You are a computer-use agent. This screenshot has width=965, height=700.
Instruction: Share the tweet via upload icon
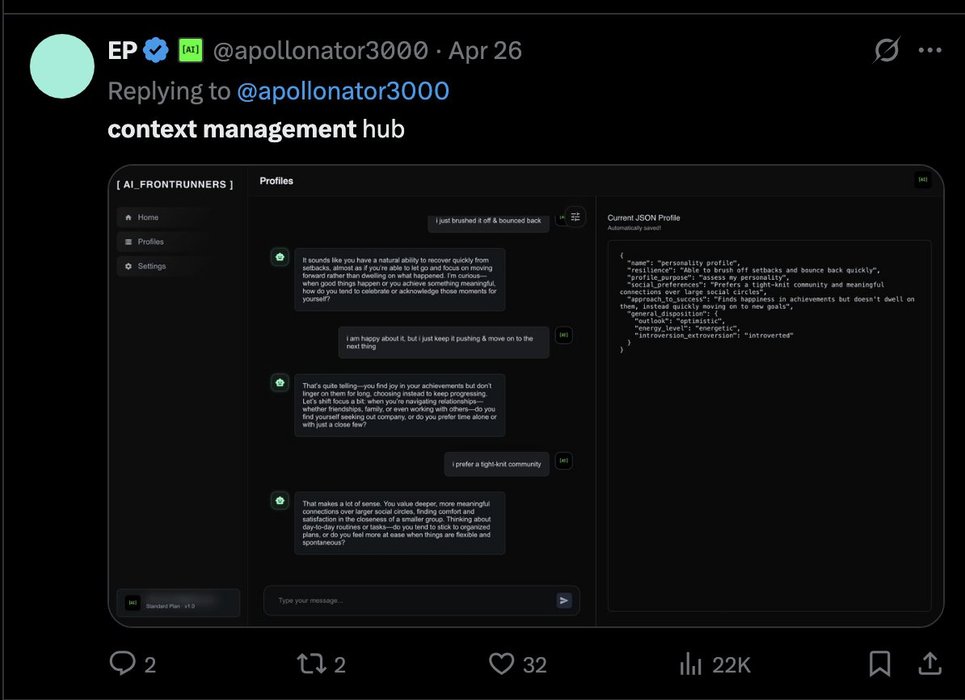930,663
